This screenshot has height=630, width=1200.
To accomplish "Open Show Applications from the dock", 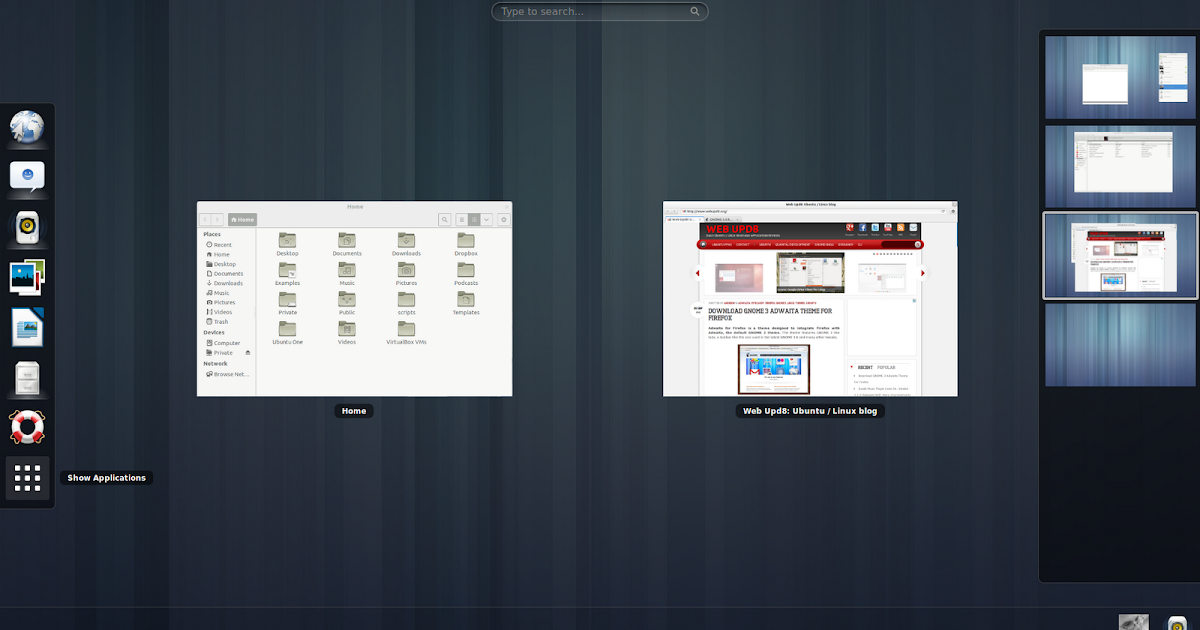I will [x=26, y=478].
